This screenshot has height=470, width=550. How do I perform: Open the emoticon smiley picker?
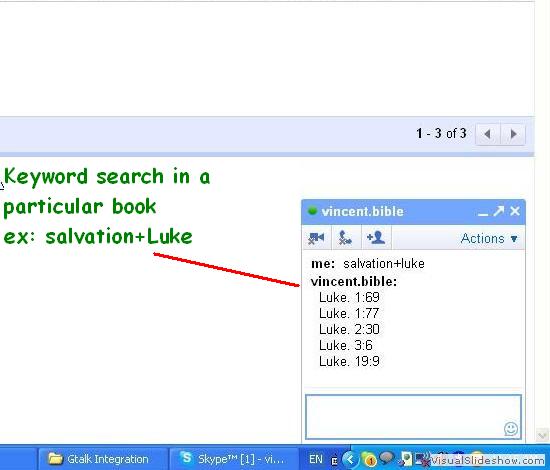[x=510, y=429]
